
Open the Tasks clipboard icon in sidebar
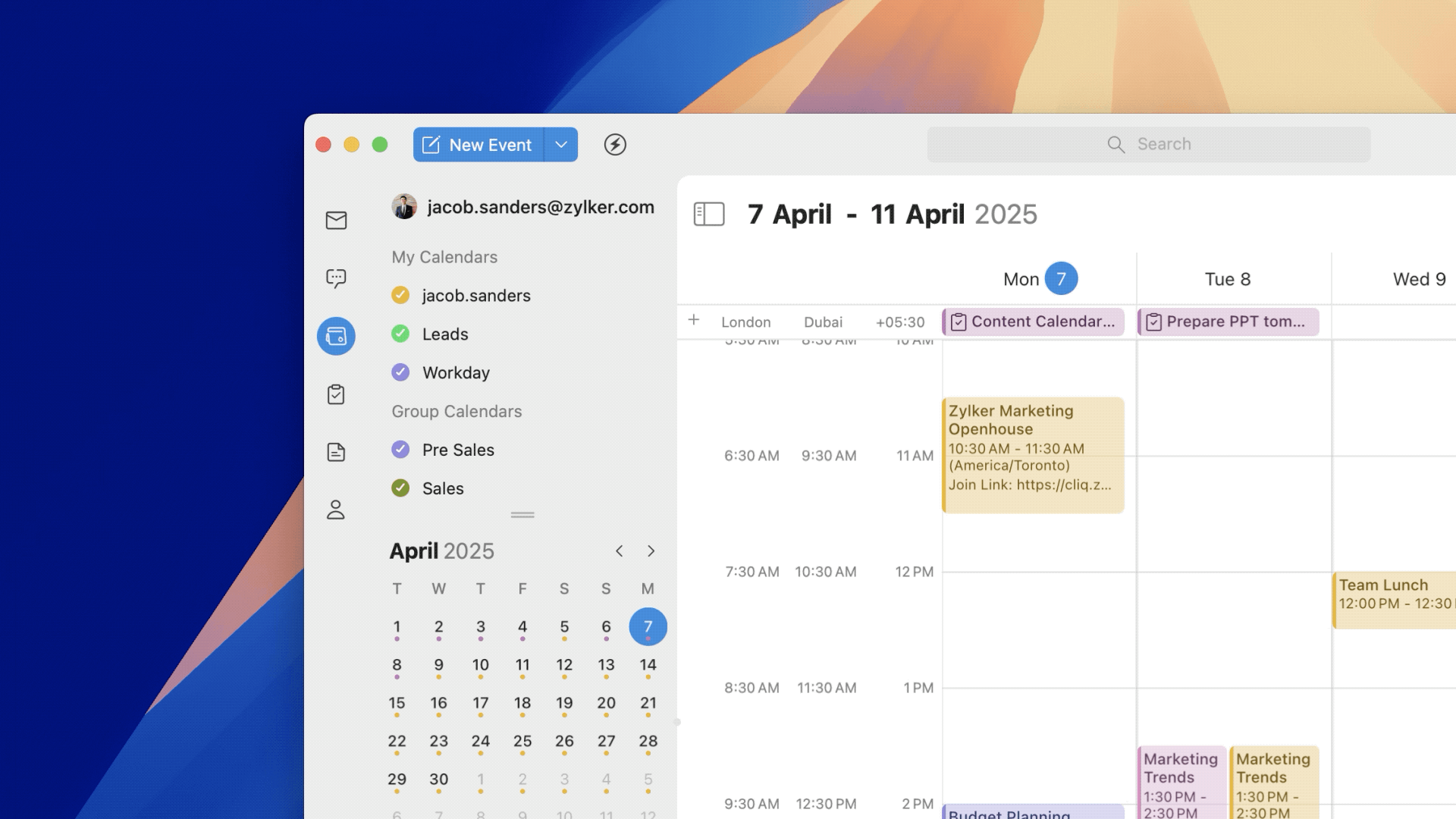(x=336, y=394)
